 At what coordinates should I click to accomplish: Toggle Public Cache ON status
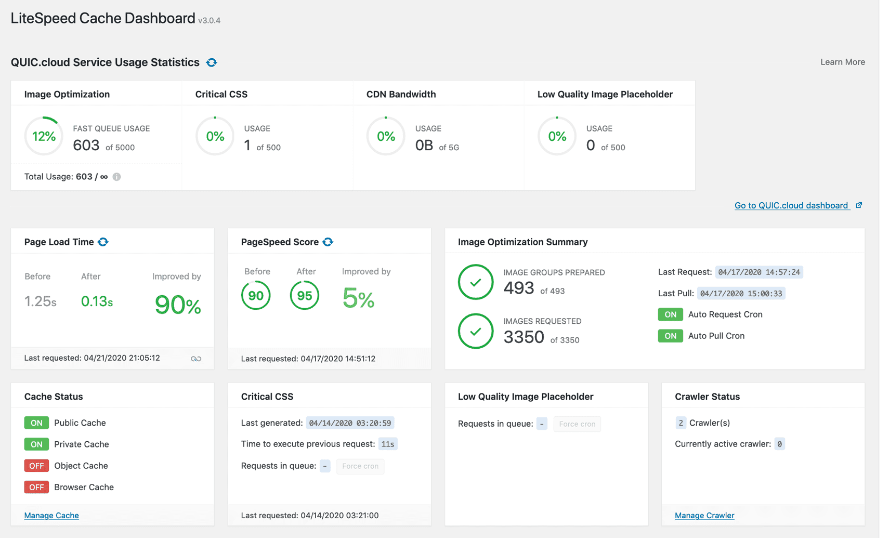point(37,423)
